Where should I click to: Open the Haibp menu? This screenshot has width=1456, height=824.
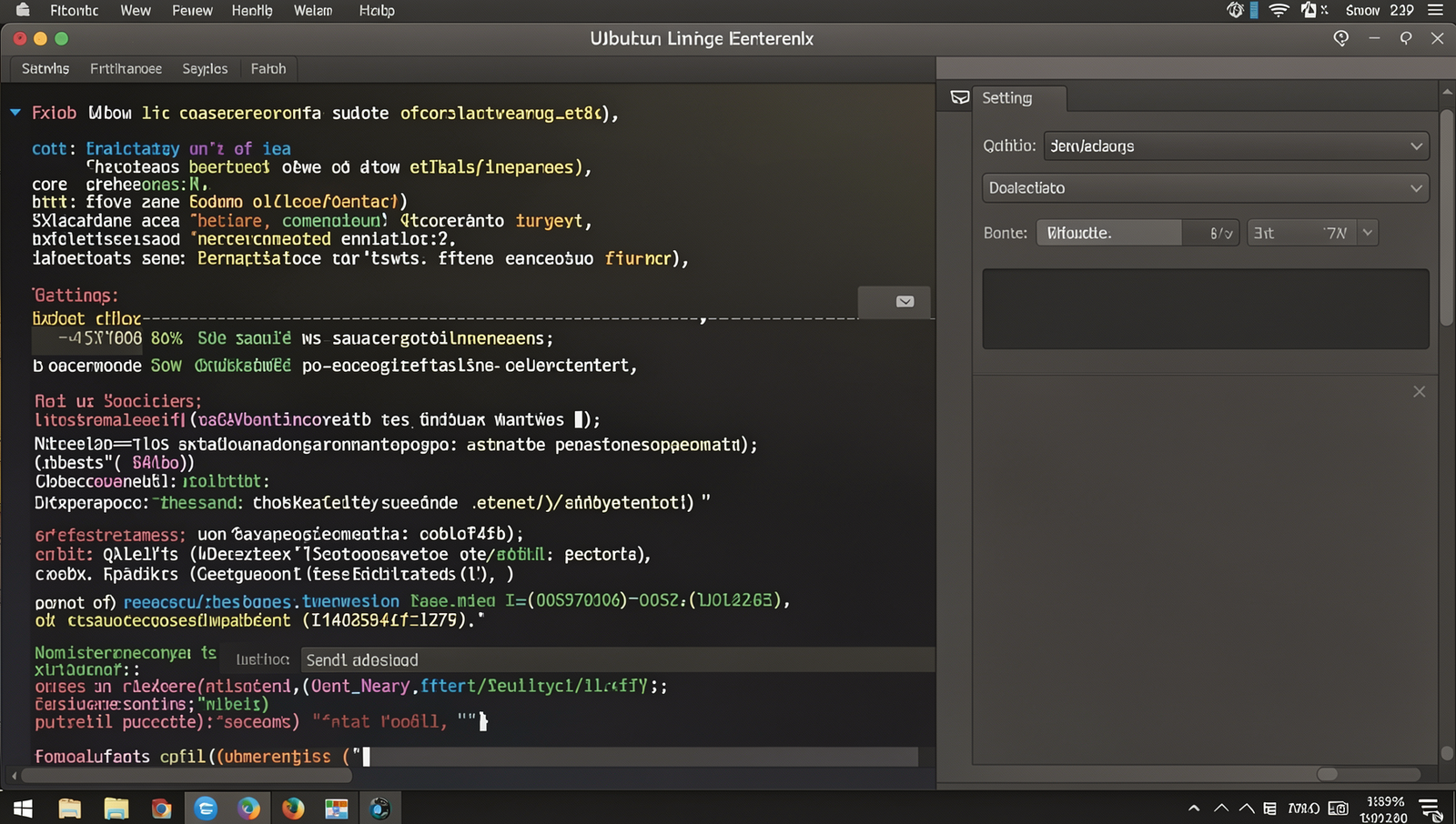click(377, 11)
